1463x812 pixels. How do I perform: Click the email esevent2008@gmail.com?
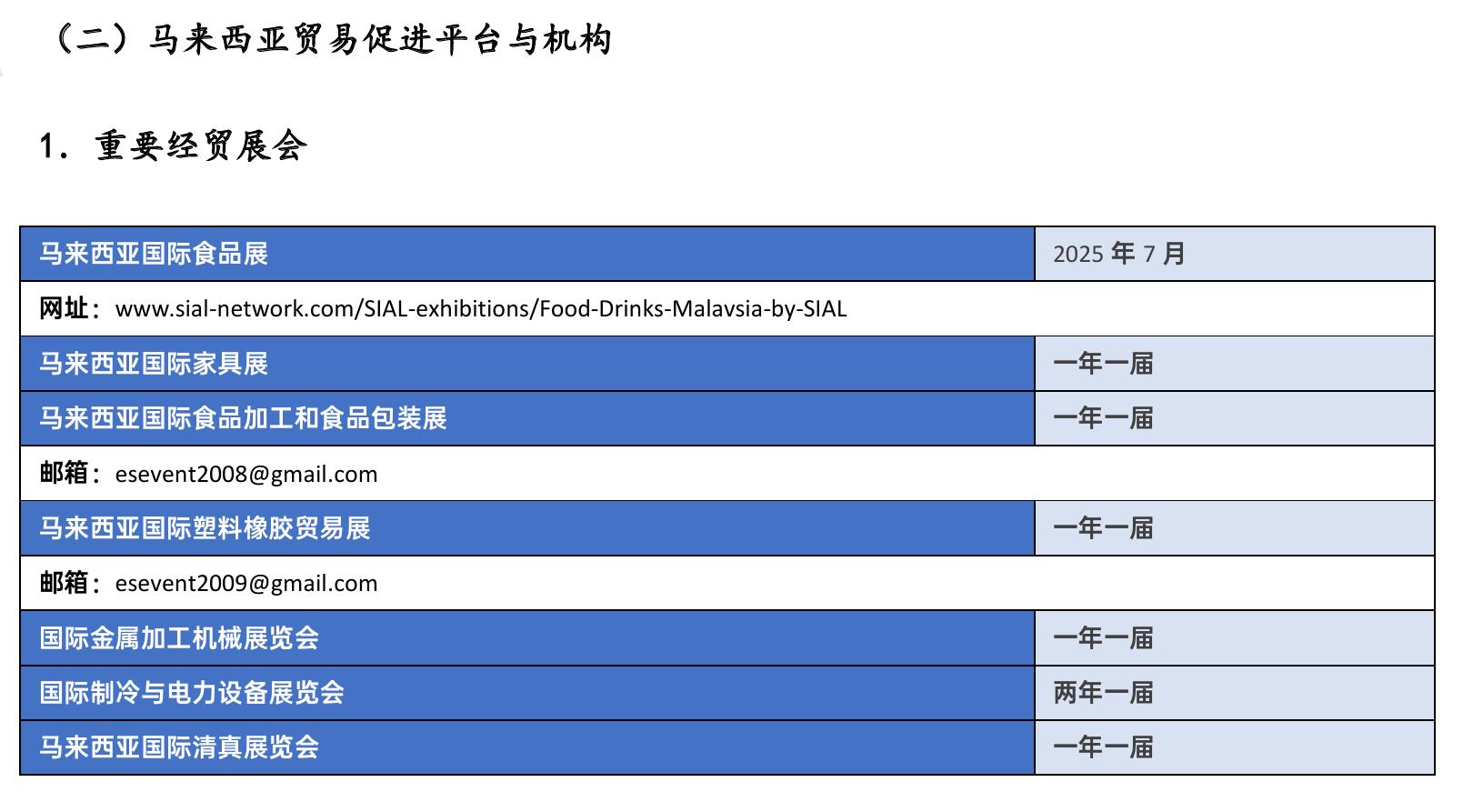246,474
